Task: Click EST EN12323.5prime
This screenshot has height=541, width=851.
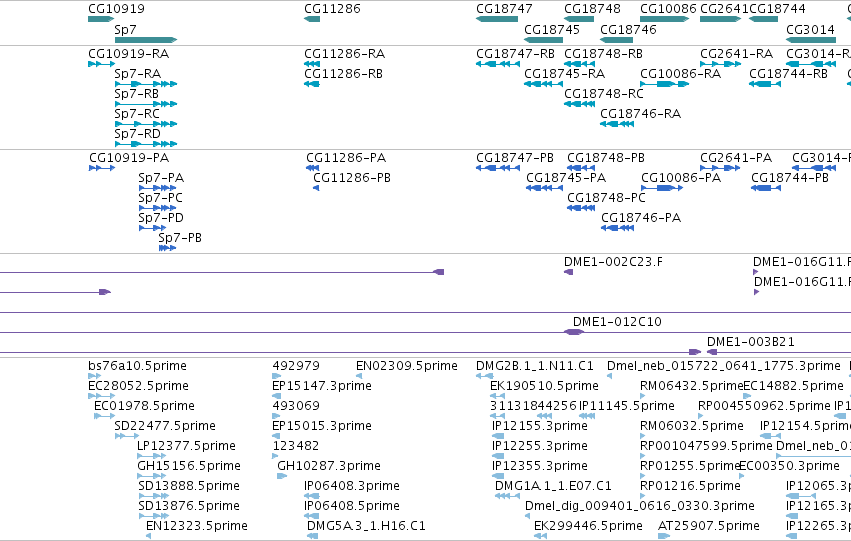Action: click(x=197, y=526)
